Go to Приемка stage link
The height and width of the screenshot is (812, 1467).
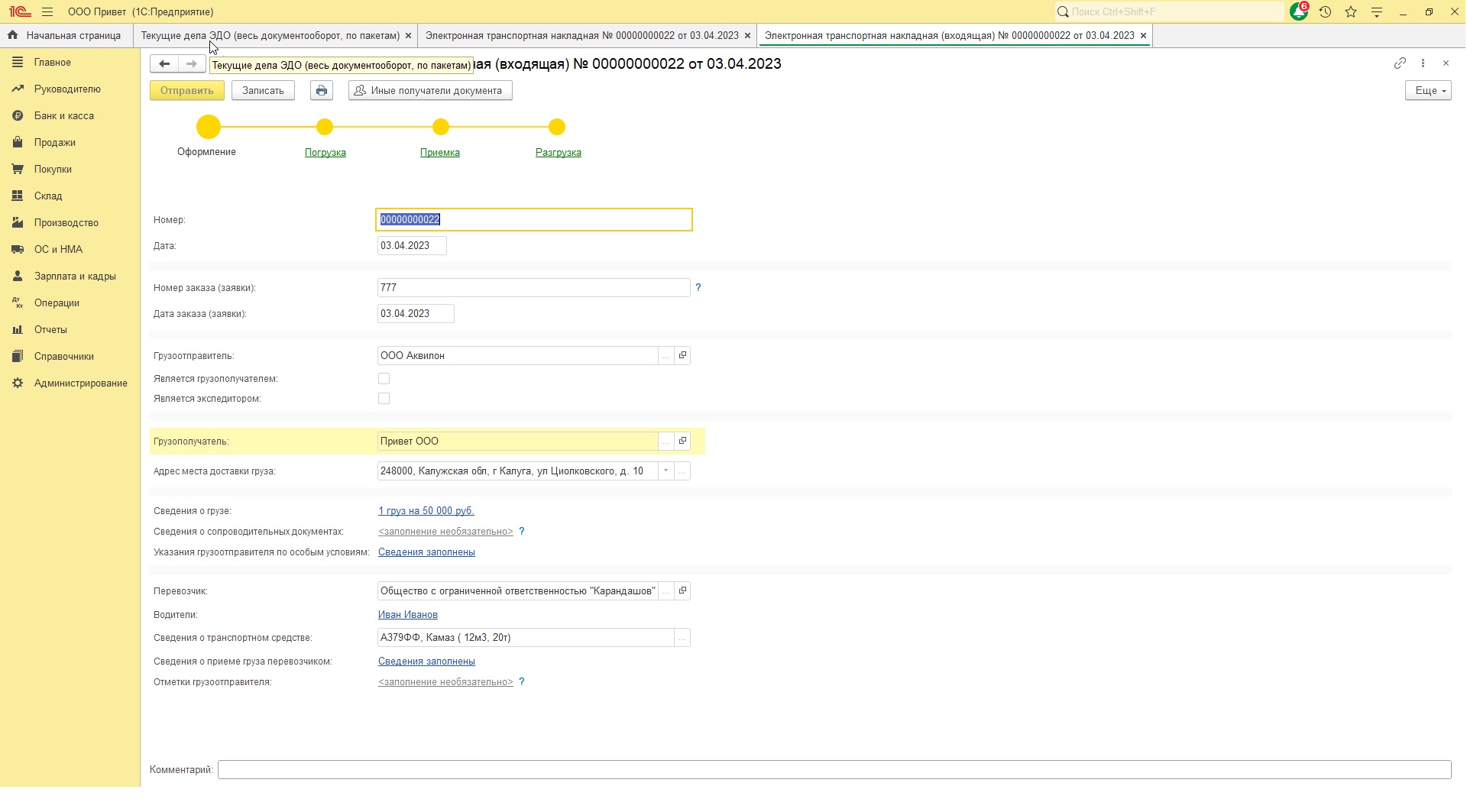(440, 153)
